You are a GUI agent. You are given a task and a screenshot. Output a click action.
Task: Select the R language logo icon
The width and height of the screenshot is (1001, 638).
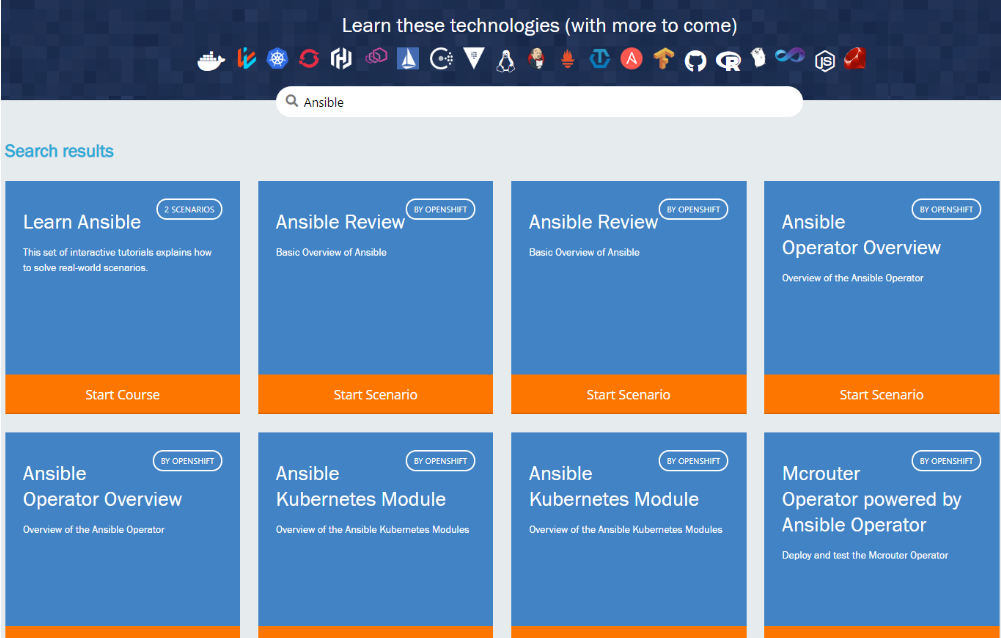pyautogui.click(x=728, y=61)
